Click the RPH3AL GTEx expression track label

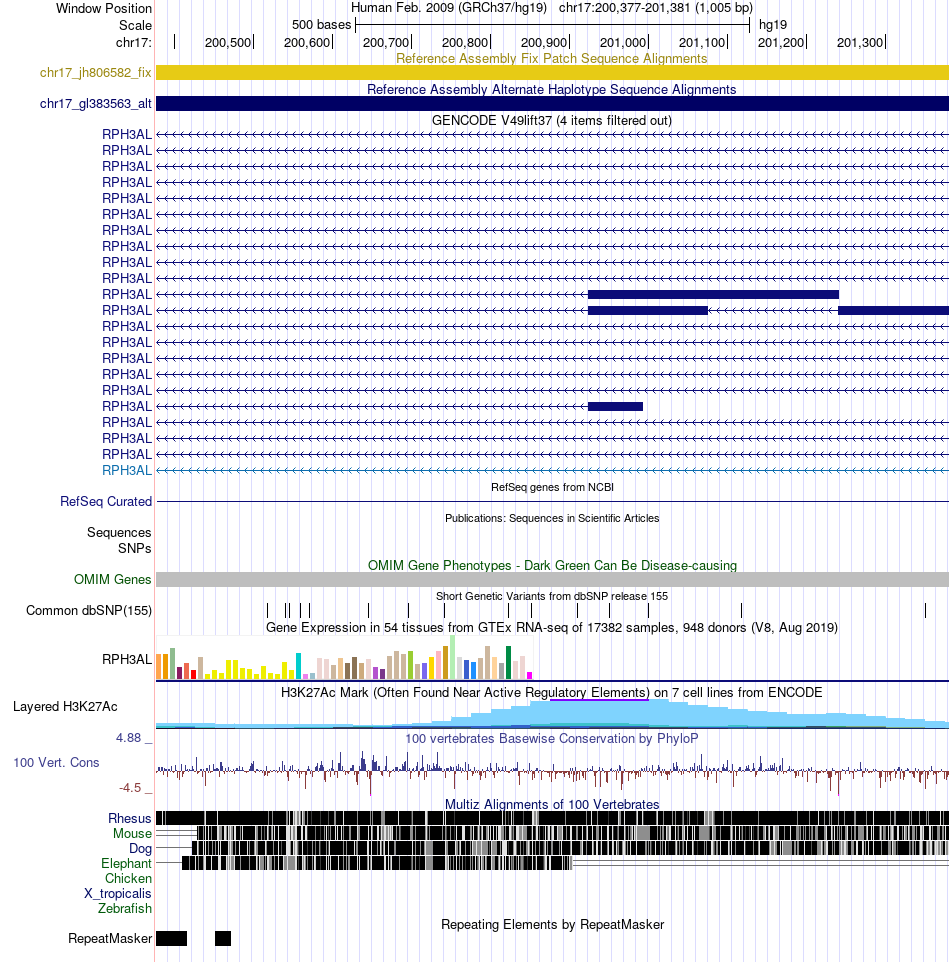pyautogui.click(x=126, y=660)
